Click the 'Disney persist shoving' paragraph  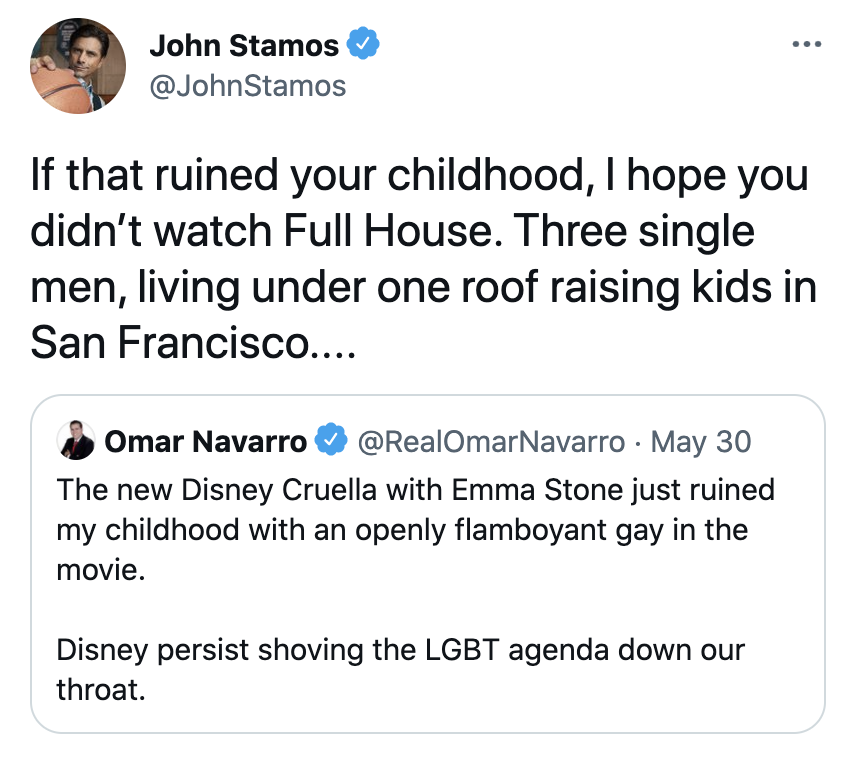pos(400,670)
